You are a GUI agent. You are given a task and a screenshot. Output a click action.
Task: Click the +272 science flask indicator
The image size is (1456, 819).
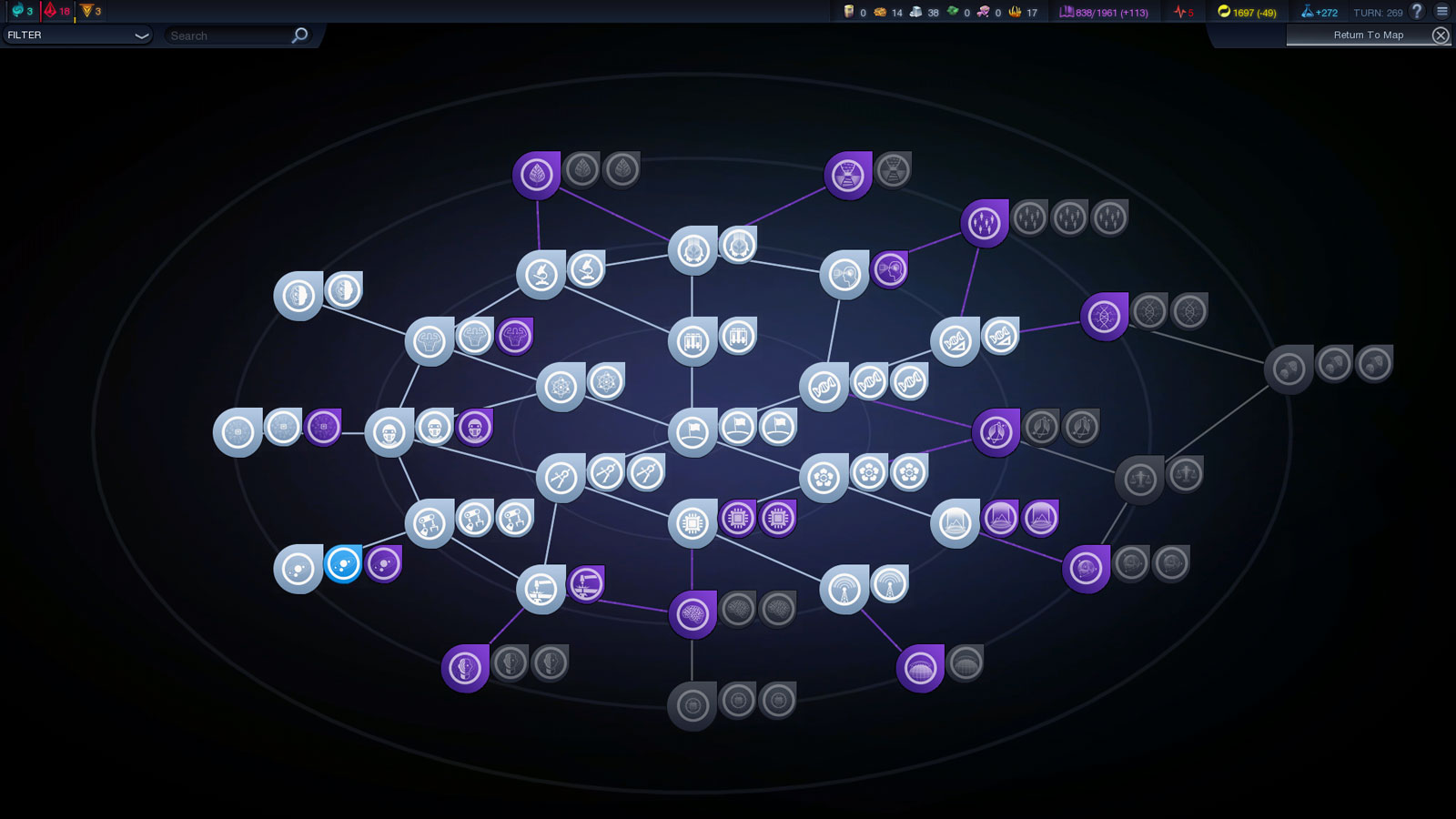pos(1319,12)
